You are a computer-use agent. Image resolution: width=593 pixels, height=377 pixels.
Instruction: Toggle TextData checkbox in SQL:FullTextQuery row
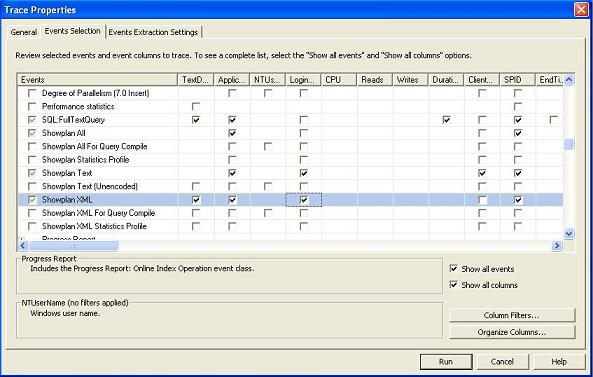196,120
